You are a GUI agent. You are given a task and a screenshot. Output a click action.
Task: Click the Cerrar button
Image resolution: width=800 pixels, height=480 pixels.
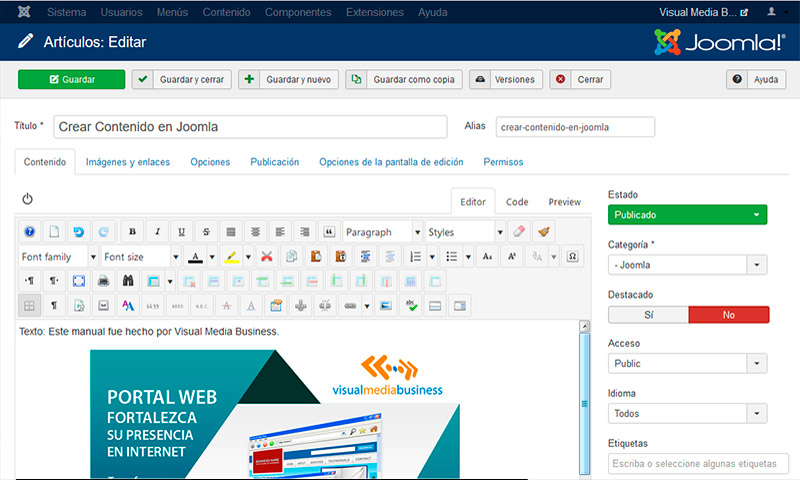[580, 79]
